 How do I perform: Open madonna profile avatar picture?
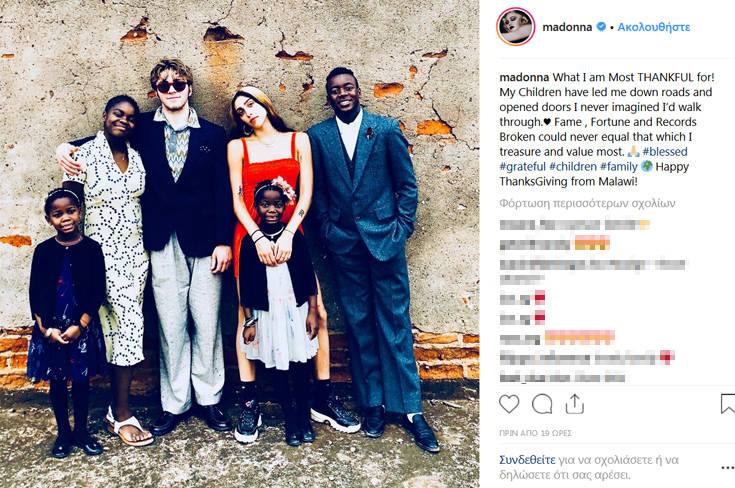pos(516,27)
